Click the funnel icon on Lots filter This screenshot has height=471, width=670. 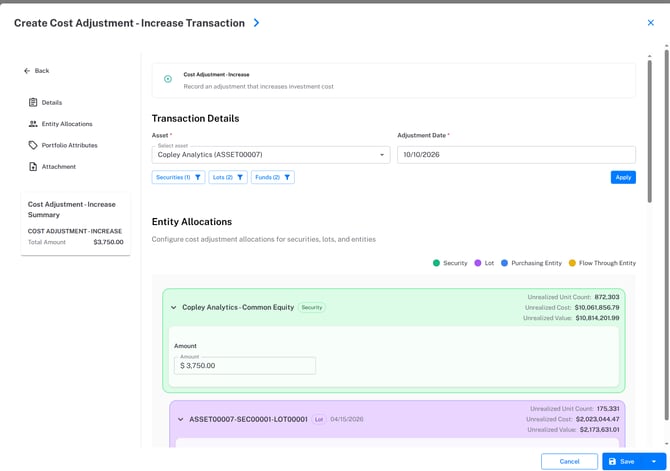[x=240, y=177]
